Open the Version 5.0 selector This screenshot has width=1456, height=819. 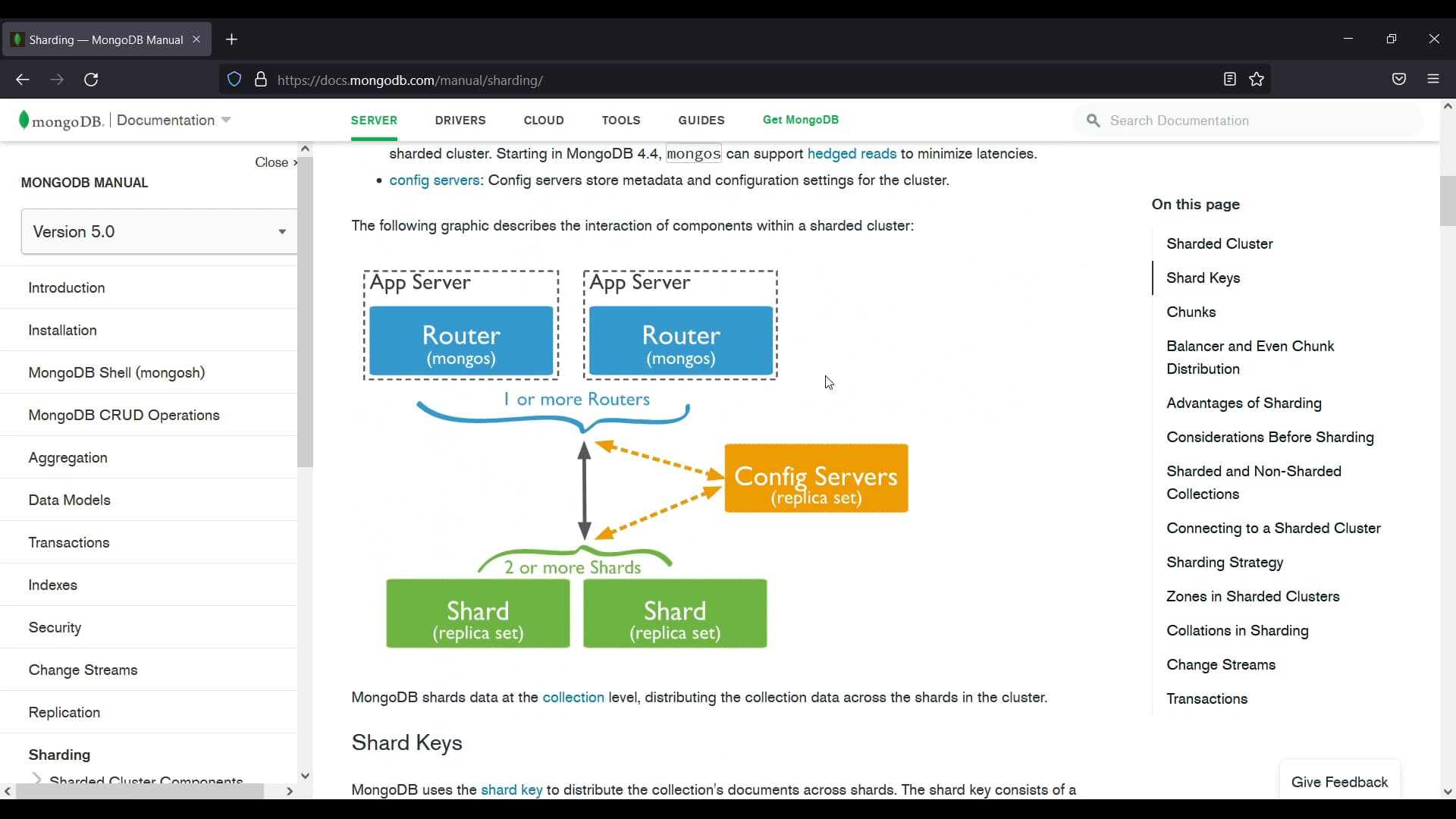coord(159,231)
